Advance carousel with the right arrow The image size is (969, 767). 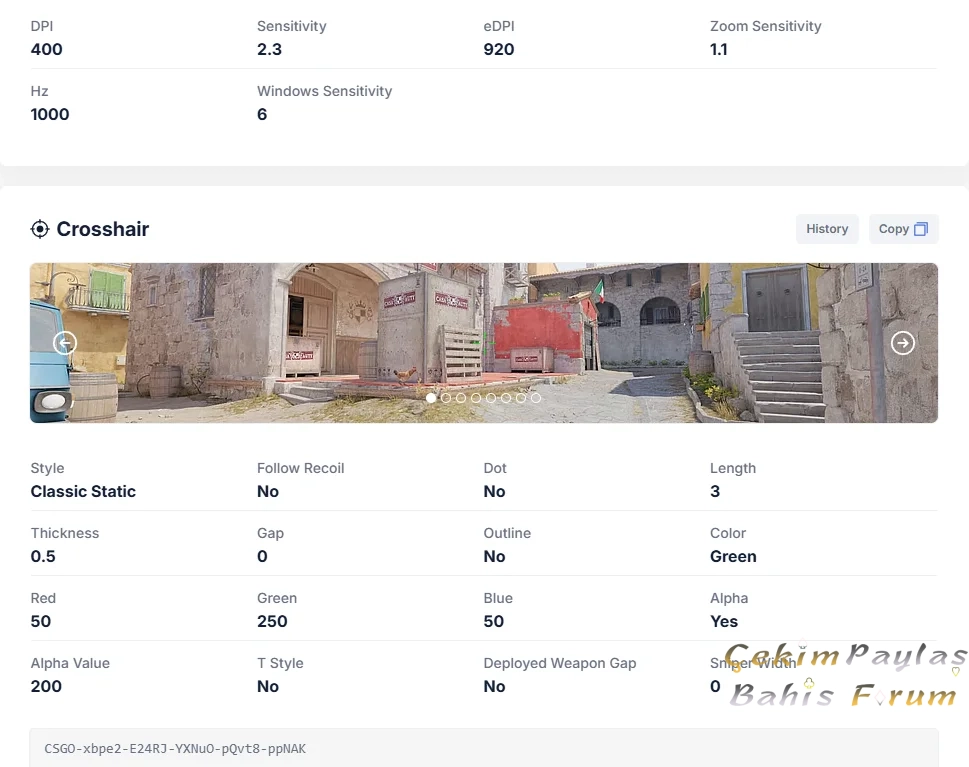[x=902, y=343]
